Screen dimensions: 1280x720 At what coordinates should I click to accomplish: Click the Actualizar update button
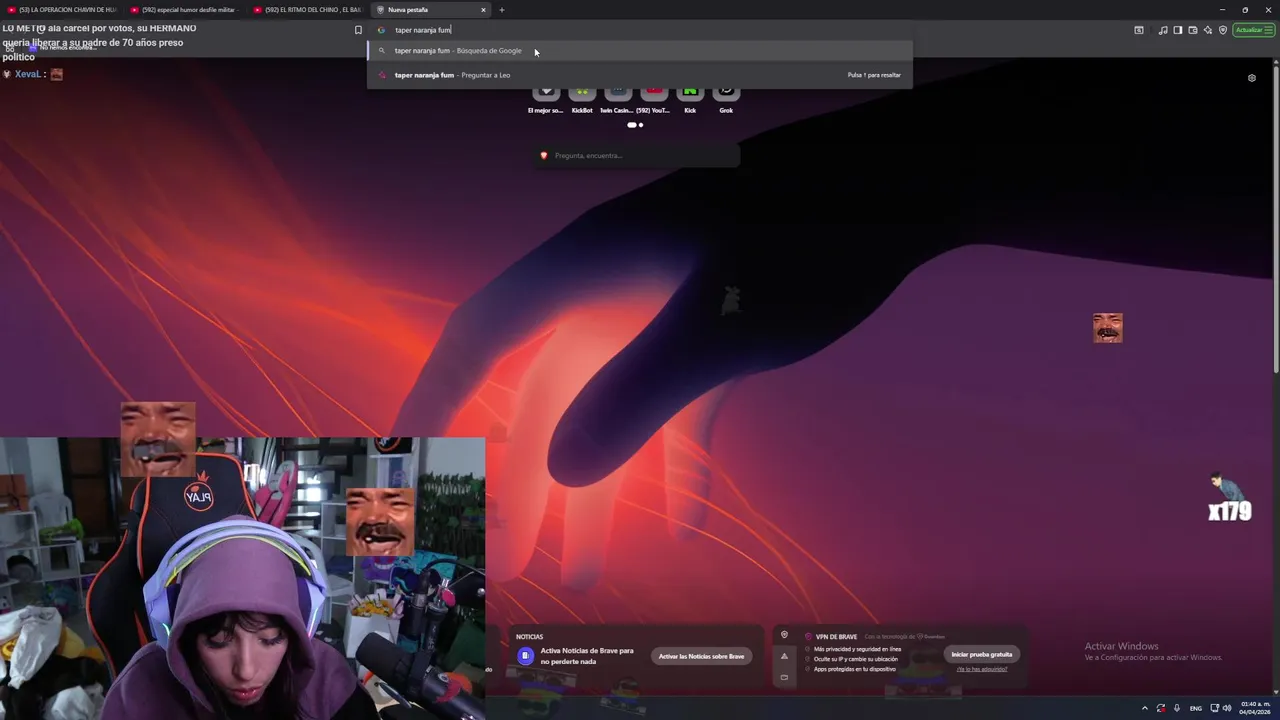point(1253,30)
